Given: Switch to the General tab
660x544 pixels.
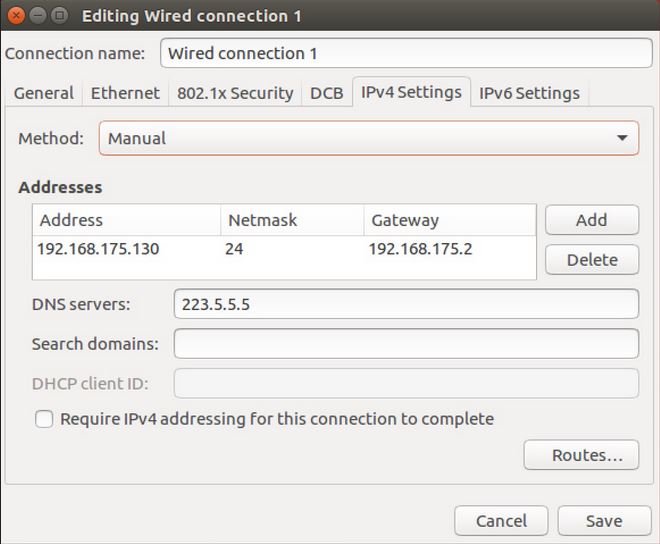Looking at the screenshot, I should pyautogui.click(x=44, y=93).
